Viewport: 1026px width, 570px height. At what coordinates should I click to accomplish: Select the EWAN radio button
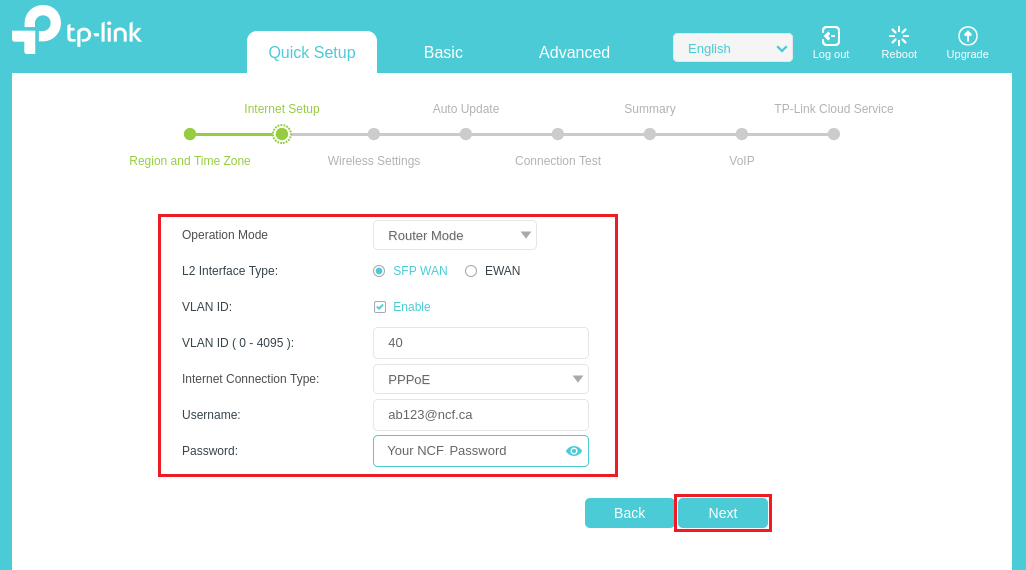point(471,271)
